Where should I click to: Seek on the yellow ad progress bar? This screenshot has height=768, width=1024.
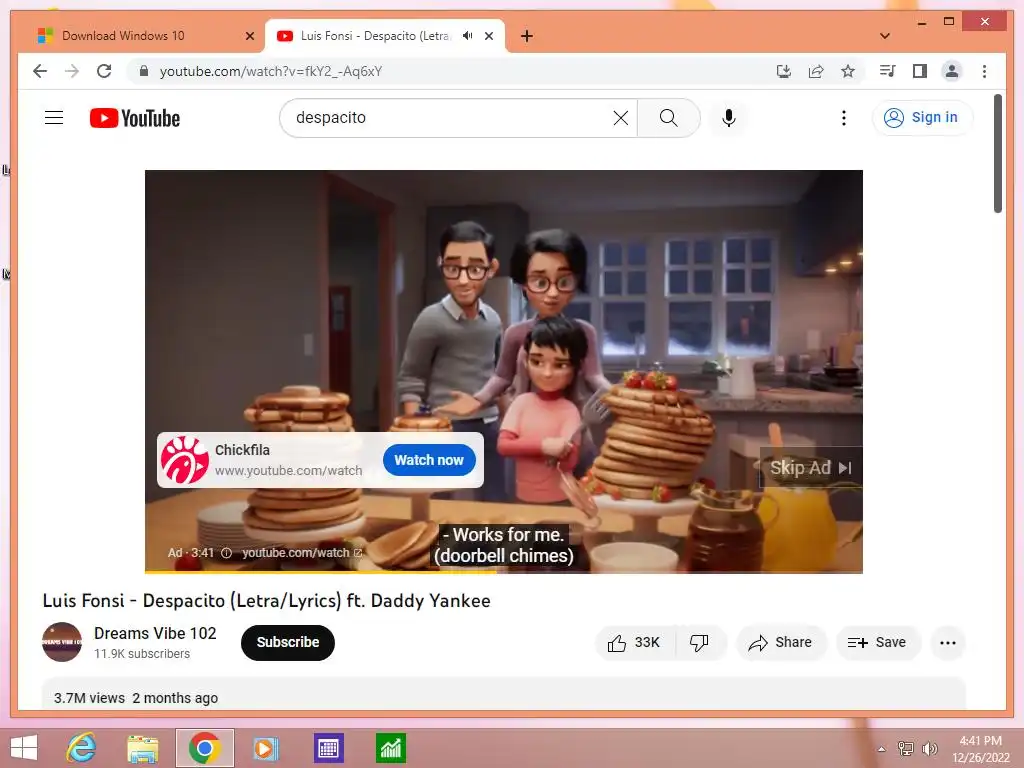(x=504, y=572)
